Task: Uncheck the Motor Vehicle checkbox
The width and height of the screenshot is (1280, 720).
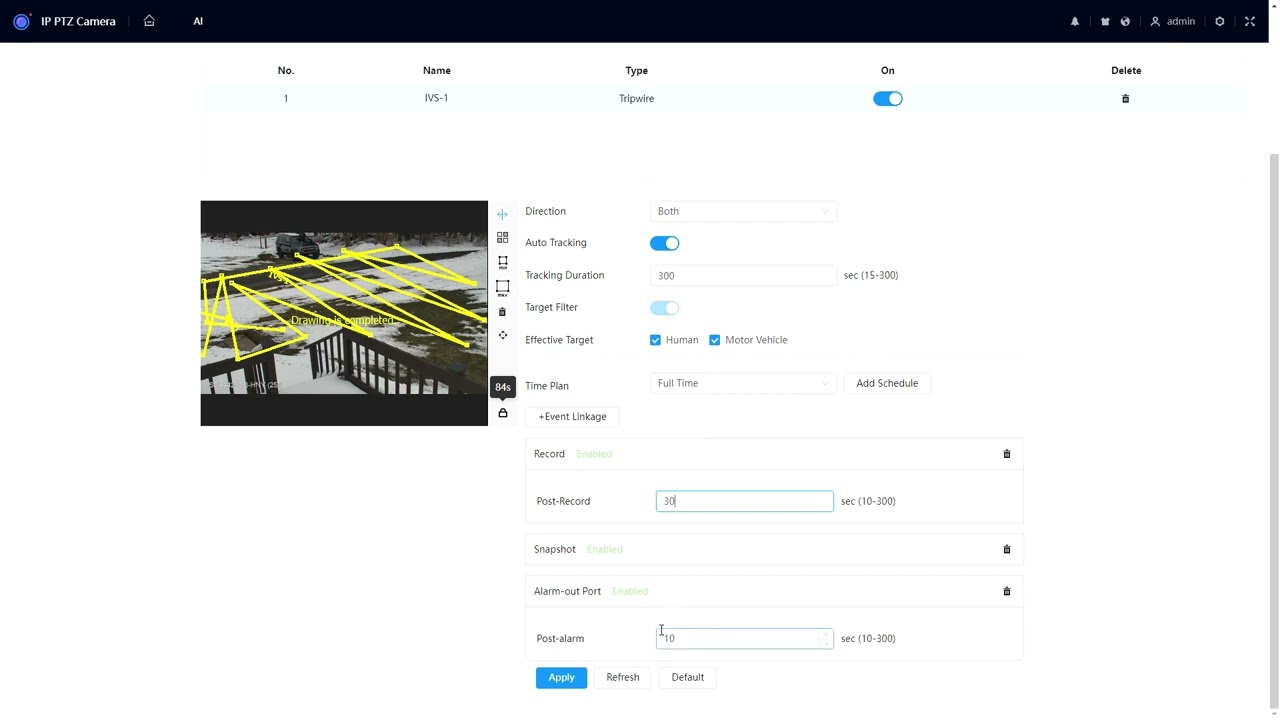Action: (714, 340)
